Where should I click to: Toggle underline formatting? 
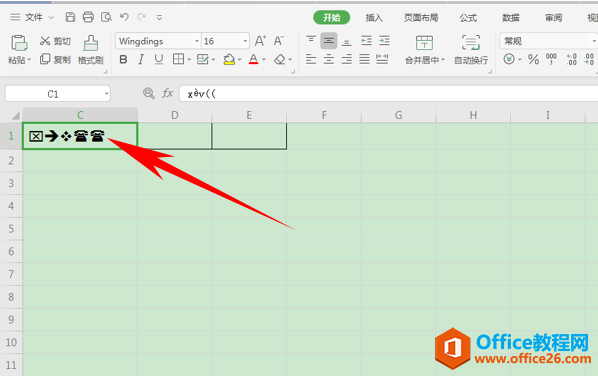(159, 59)
